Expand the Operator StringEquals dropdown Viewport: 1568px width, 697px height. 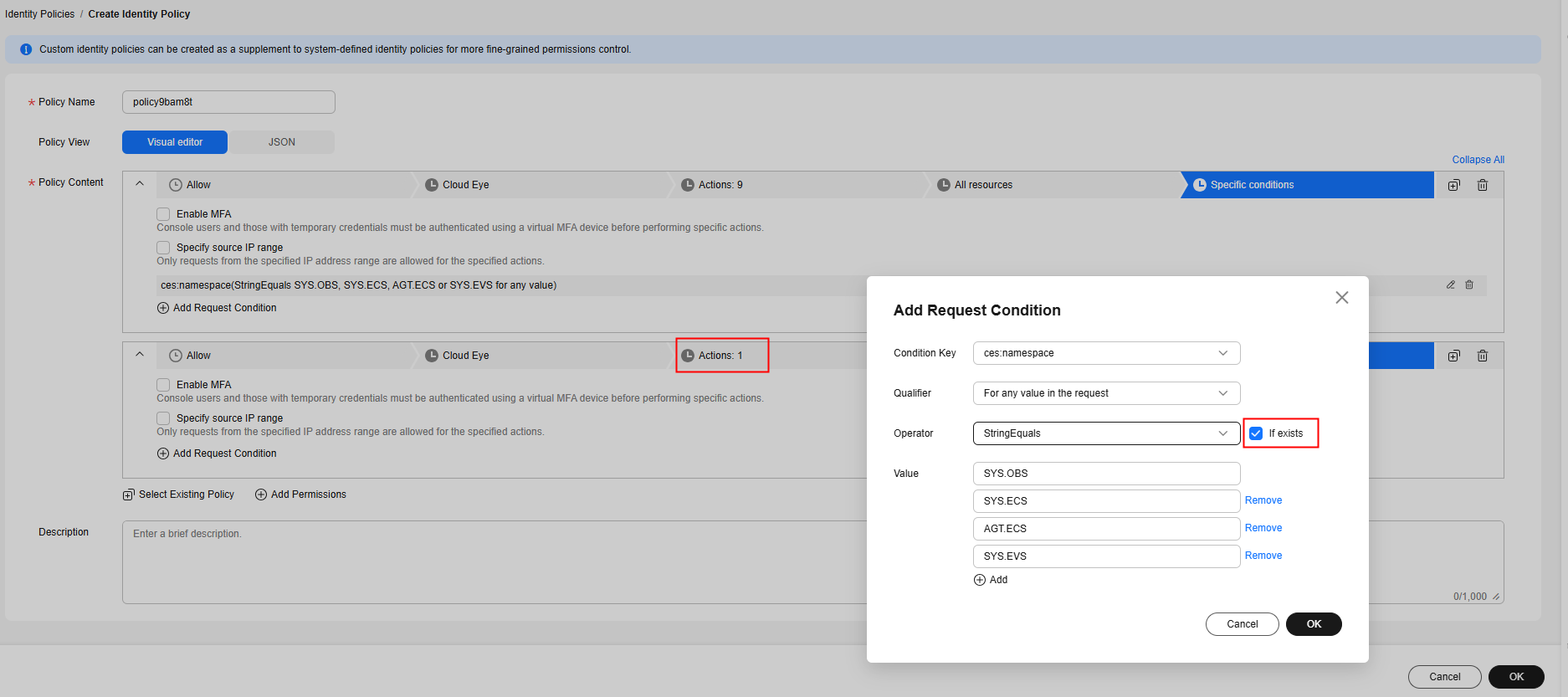pyautogui.click(x=1105, y=433)
